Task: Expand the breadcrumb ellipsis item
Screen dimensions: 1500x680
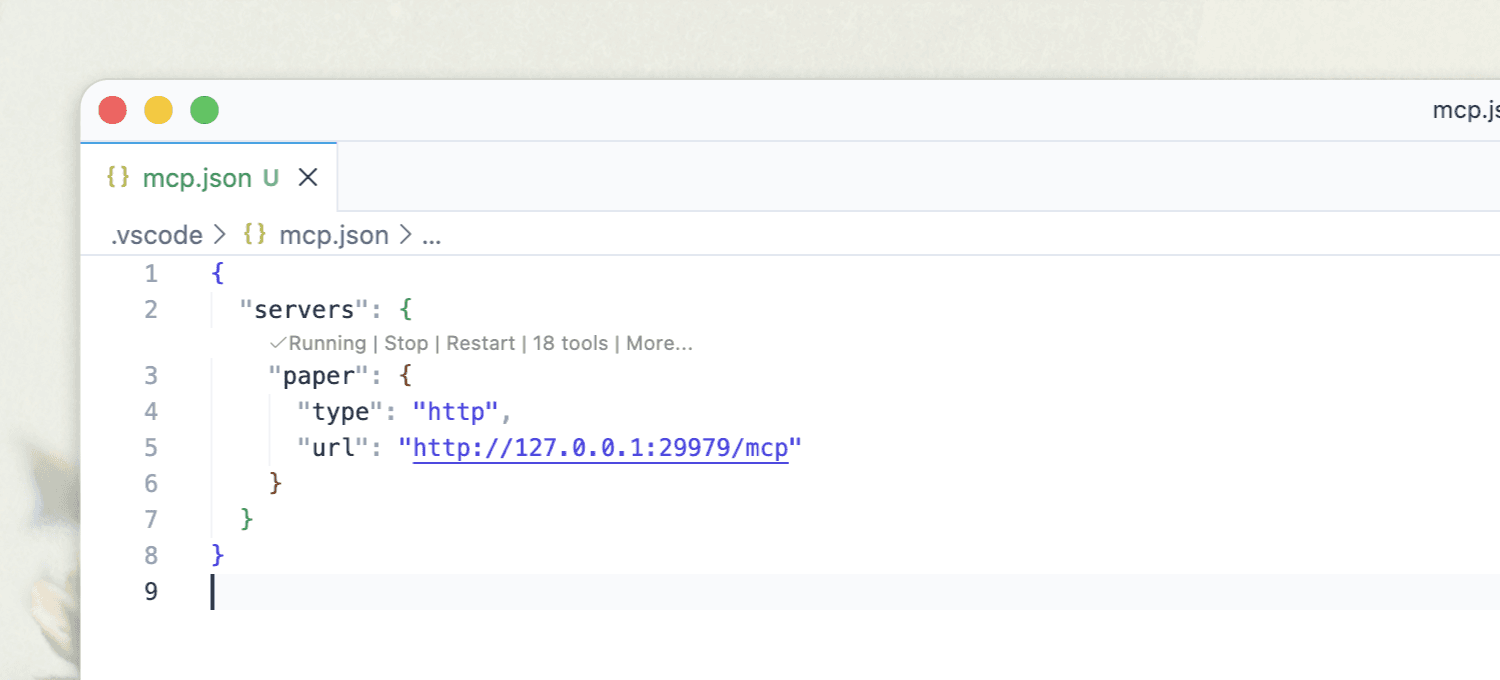Action: coord(431,238)
